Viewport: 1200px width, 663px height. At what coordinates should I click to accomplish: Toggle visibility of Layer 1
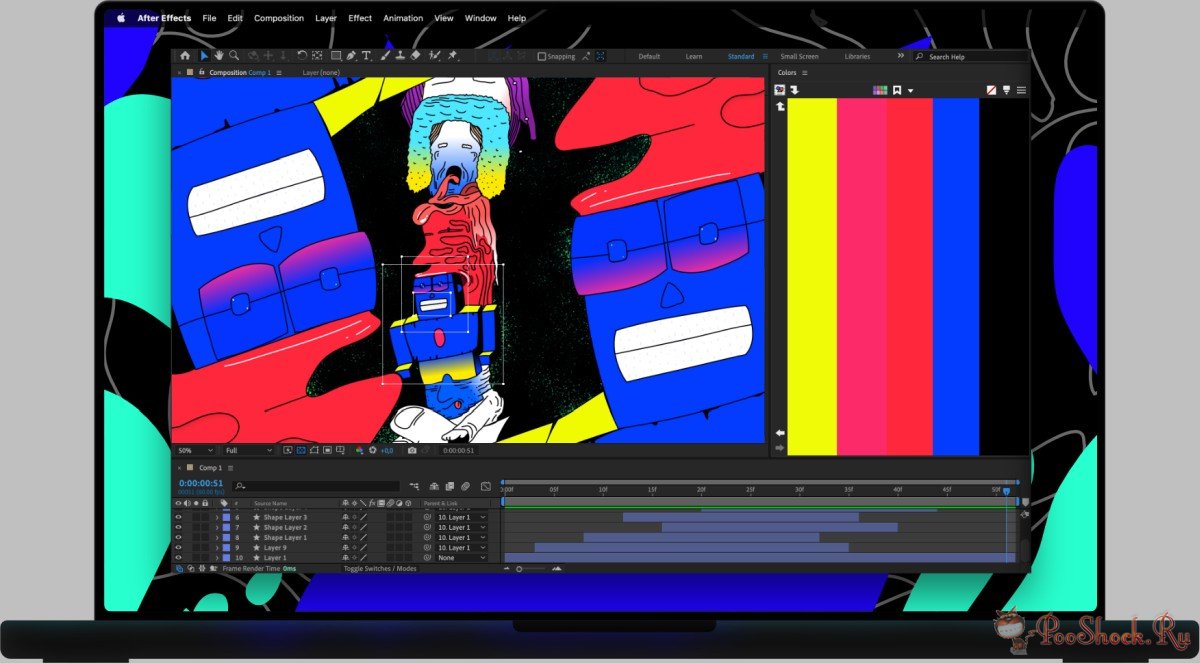pyautogui.click(x=179, y=558)
